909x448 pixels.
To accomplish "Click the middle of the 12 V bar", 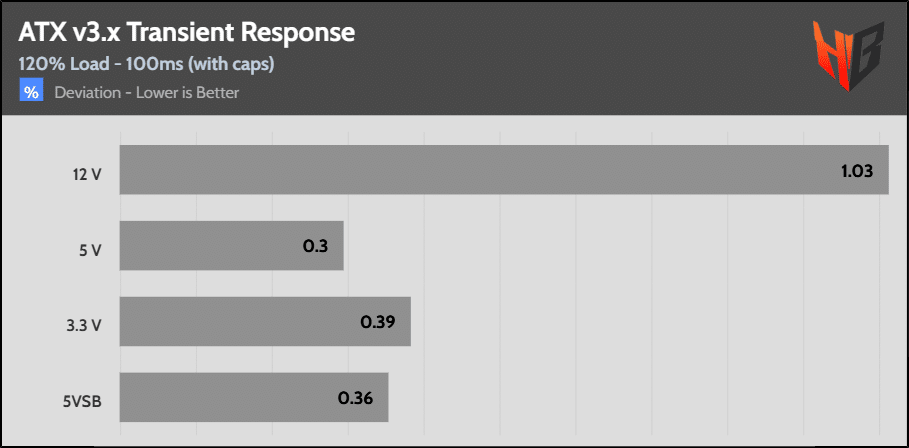I will point(504,170).
